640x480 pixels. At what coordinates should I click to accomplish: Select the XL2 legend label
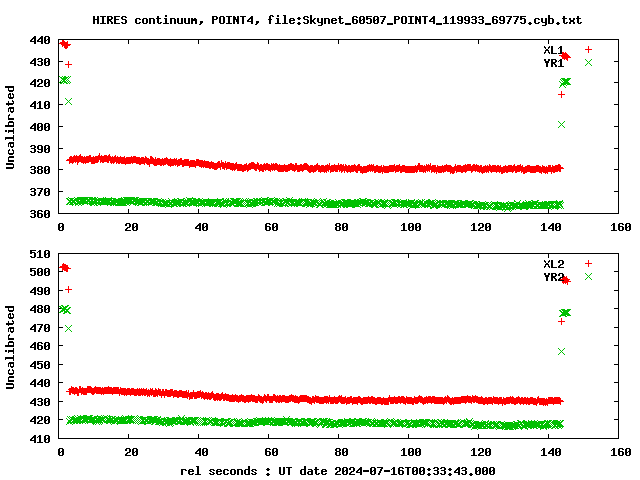553,264
